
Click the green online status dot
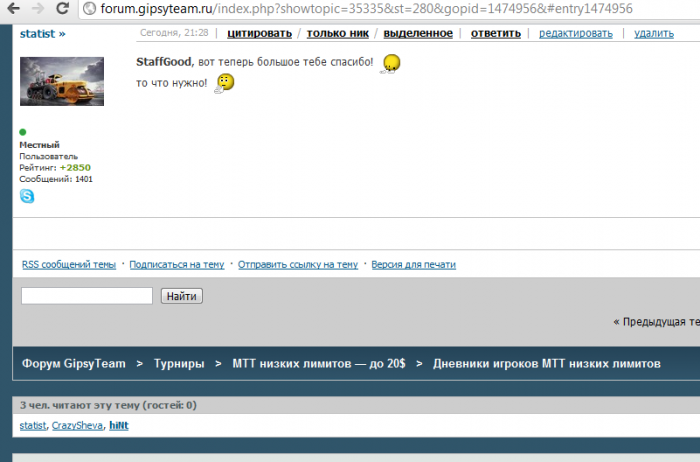point(23,132)
